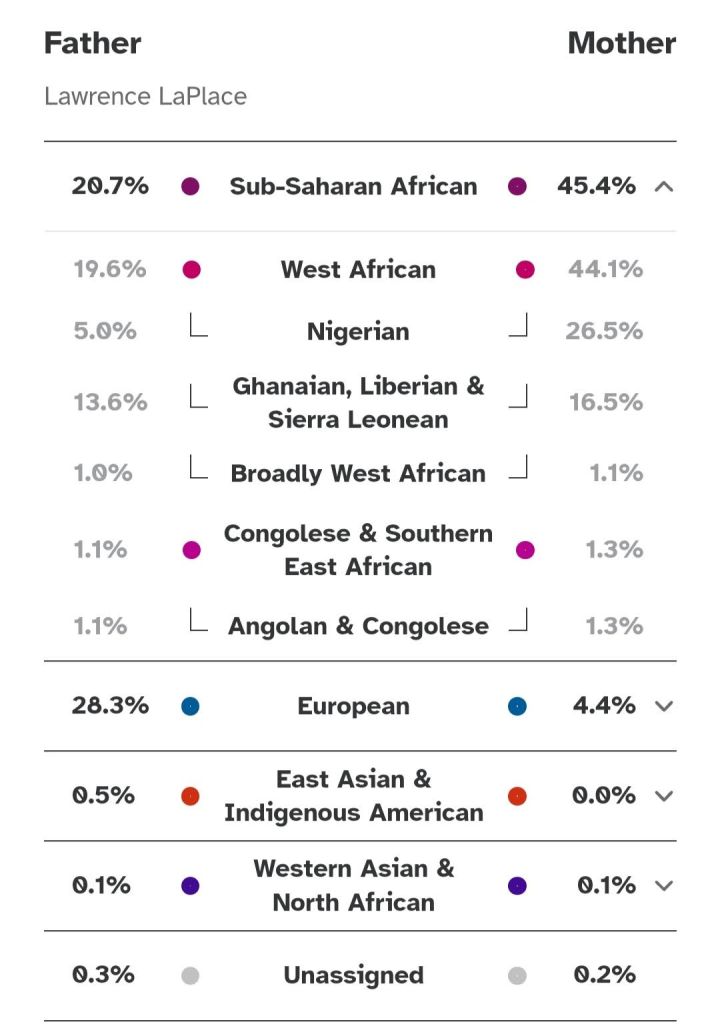Expand Western Asian & North African chevron
Image resolution: width=720 pixels, height=1024 pixels.
pos(663,886)
